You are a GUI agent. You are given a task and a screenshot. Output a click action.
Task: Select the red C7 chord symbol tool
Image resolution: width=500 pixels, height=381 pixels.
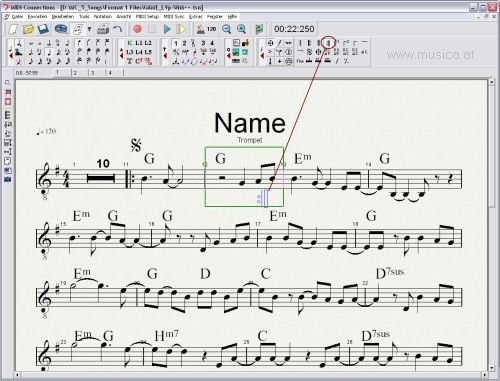pos(139,61)
